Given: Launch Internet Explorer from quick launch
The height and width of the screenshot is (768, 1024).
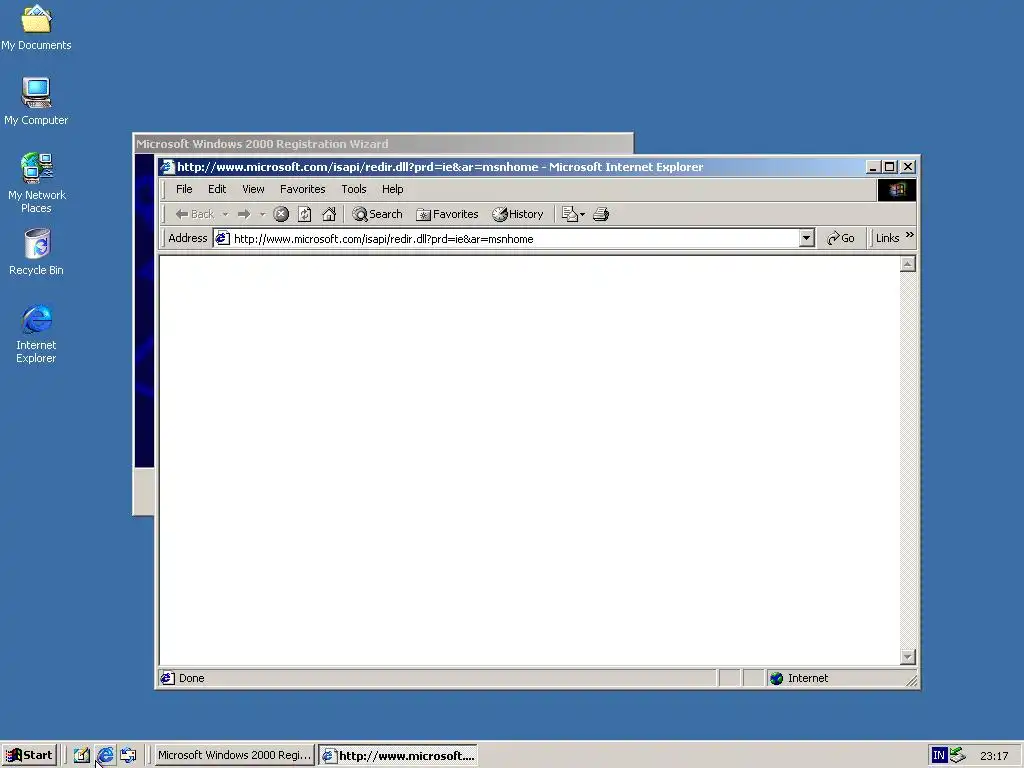Looking at the screenshot, I should (x=105, y=756).
